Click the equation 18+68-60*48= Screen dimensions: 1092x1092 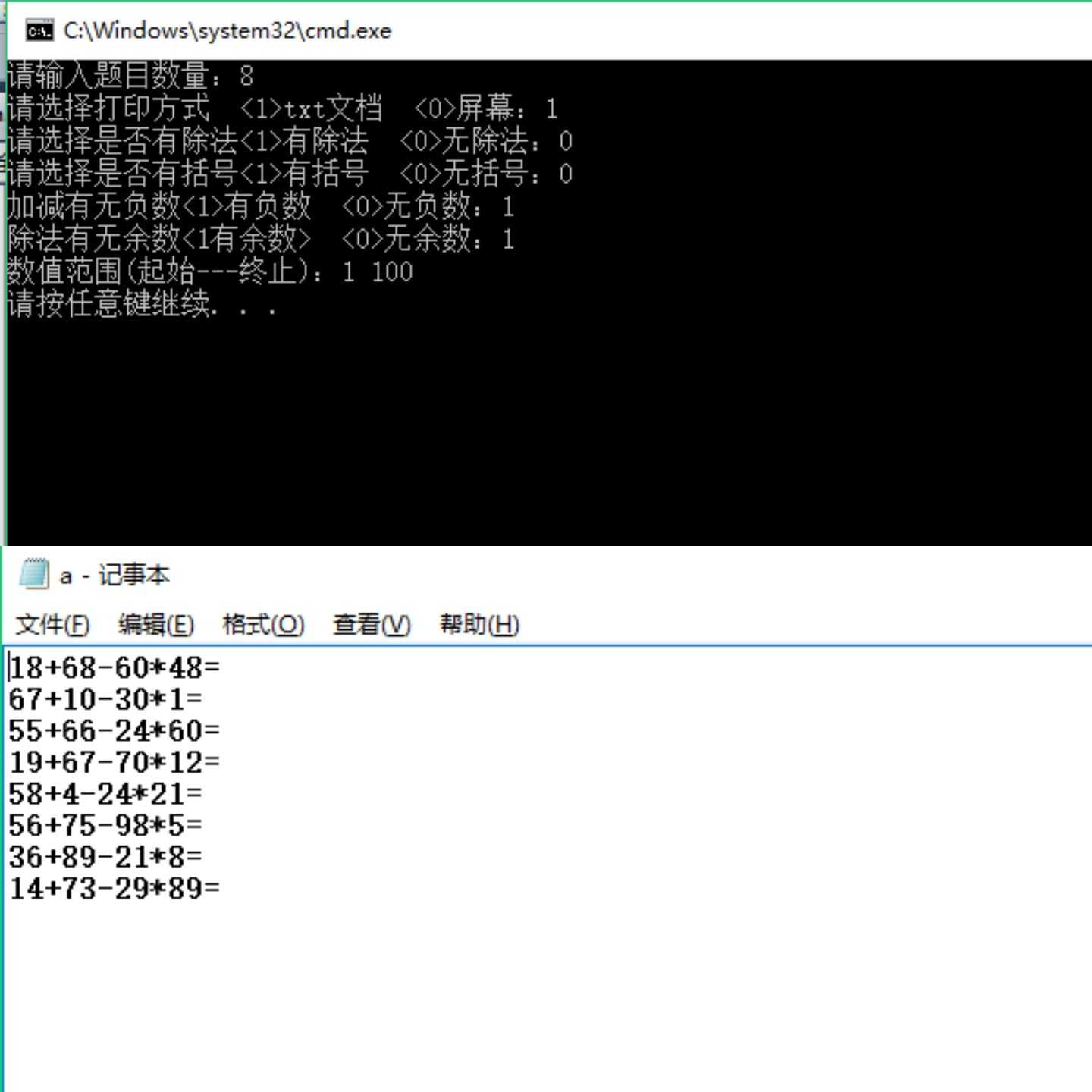(x=115, y=667)
